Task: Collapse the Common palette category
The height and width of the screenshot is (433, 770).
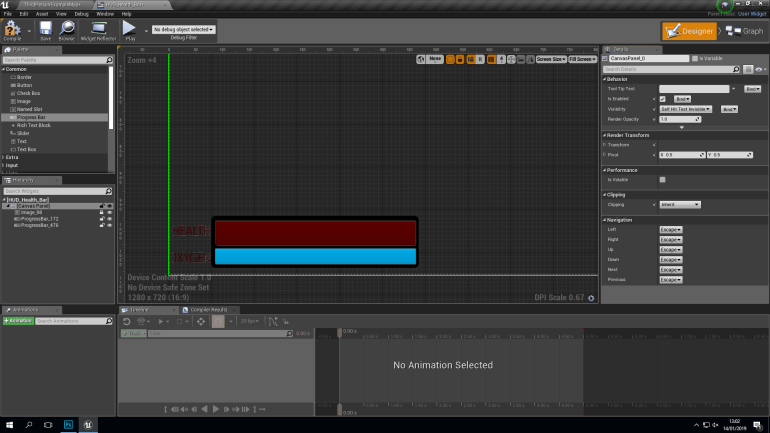Action: coord(4,69)
